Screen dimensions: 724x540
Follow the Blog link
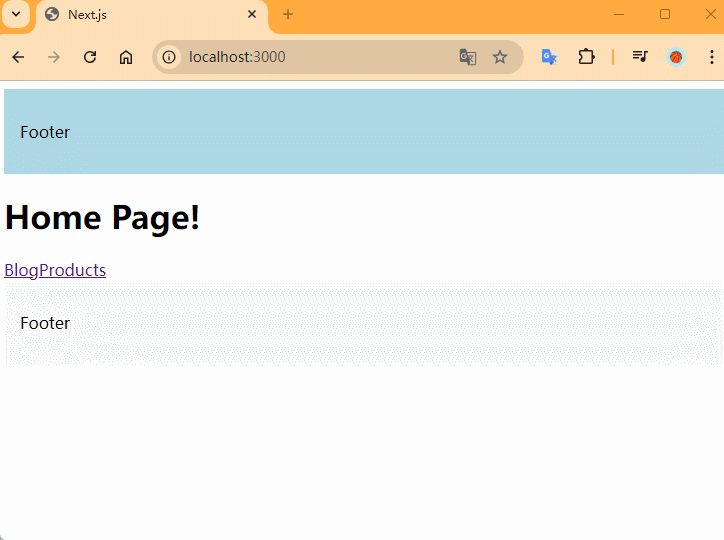[x=21, y=270]
